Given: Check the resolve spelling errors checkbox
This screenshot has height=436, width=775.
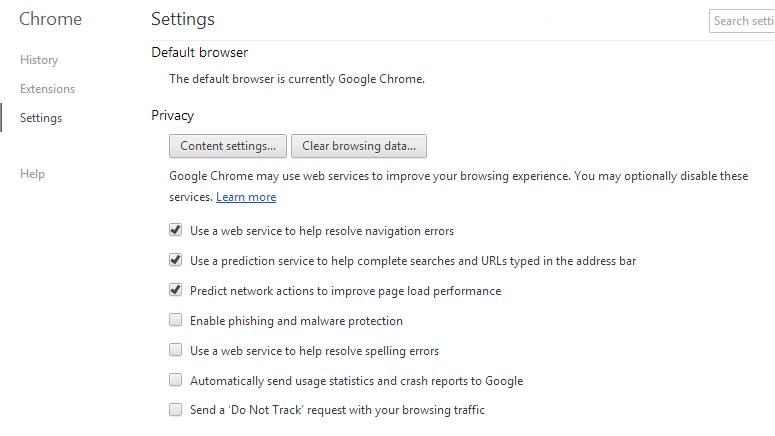Looking at the screenshot, I should coord(176,350).
